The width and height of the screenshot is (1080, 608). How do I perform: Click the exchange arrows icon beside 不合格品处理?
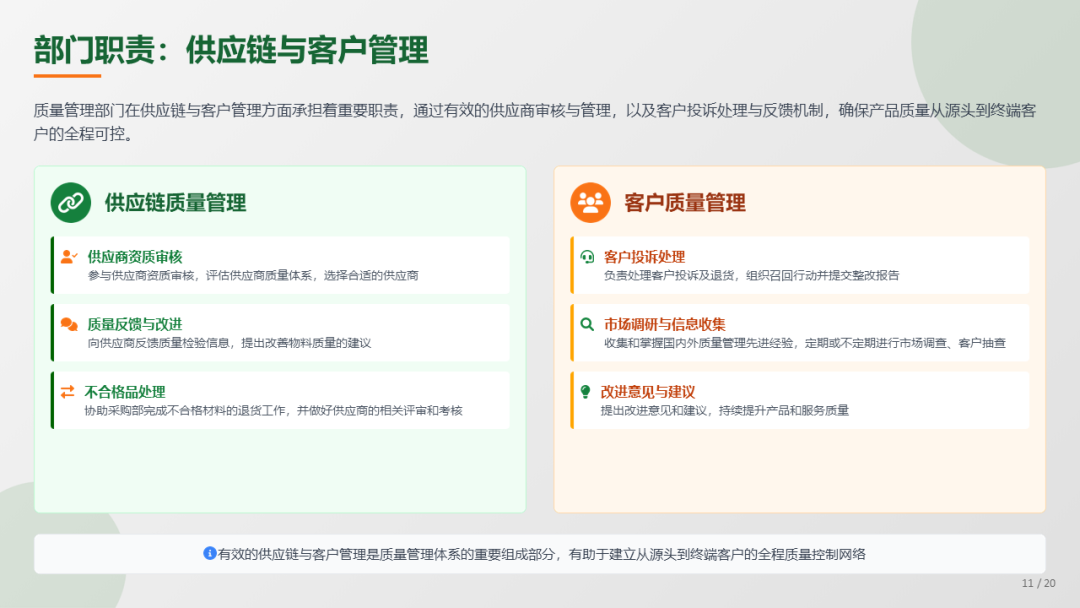point(67,392)
